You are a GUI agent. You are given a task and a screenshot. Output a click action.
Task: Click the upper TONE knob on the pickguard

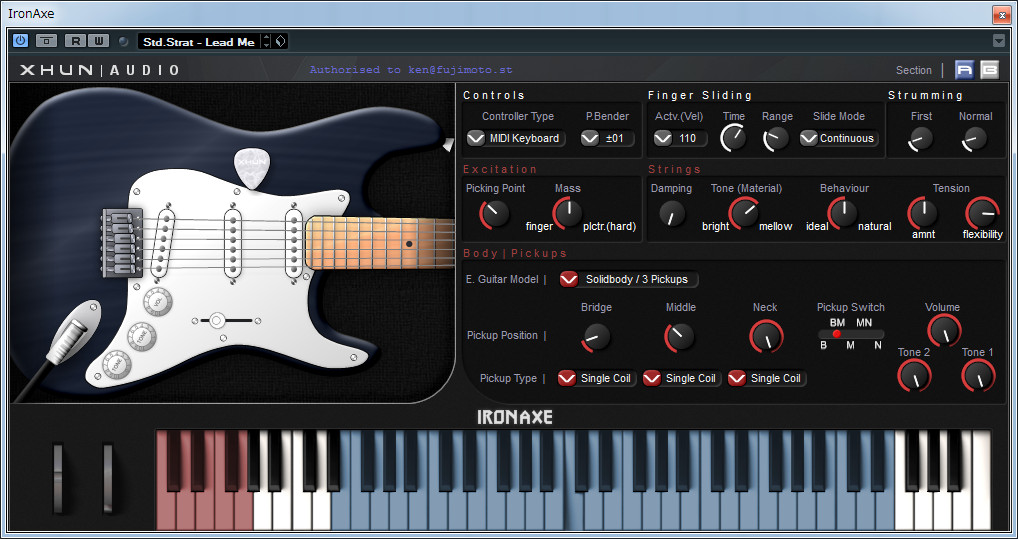(x=142, y=336)
